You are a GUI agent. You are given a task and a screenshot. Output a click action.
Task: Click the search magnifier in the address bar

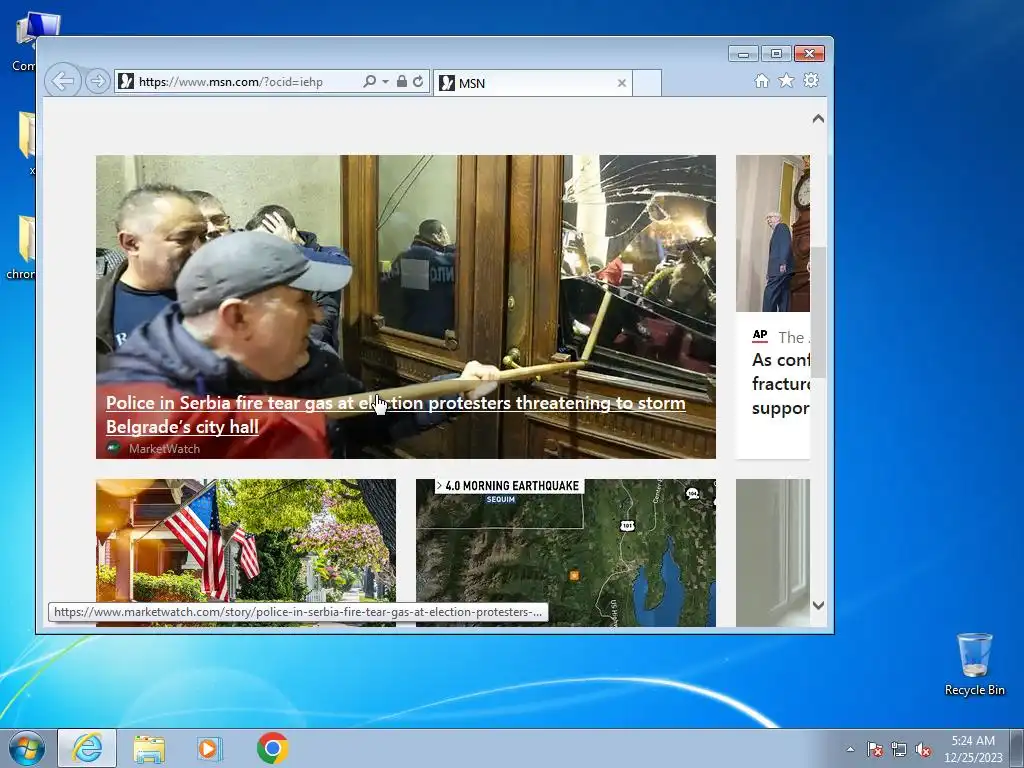pos(370,82)
